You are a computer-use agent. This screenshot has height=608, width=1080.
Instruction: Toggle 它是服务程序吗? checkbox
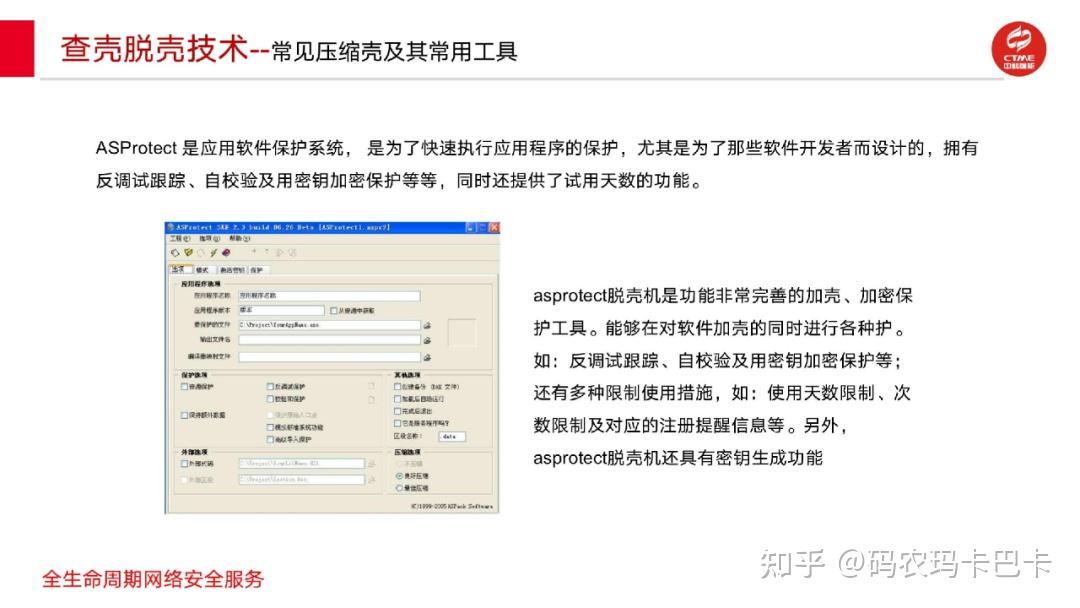coord(397,423)
